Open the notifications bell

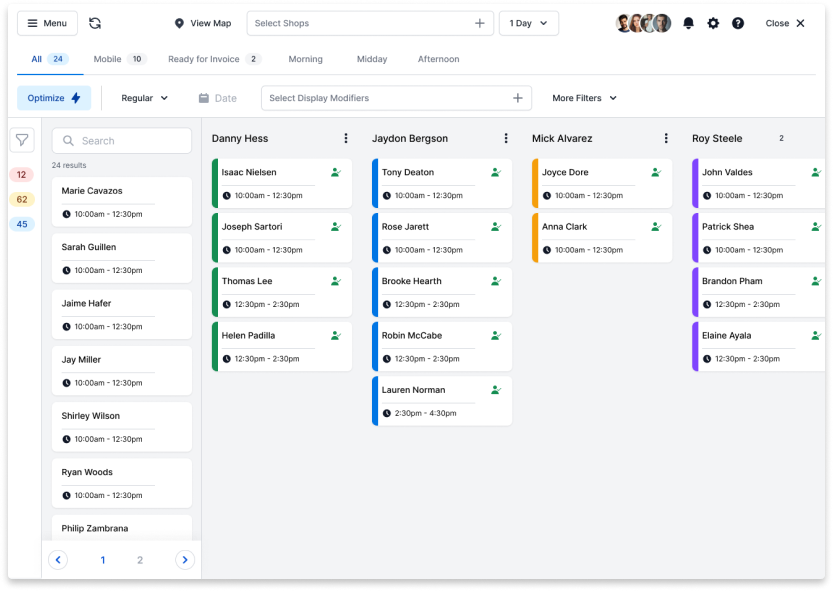click(x=688, y=23)
